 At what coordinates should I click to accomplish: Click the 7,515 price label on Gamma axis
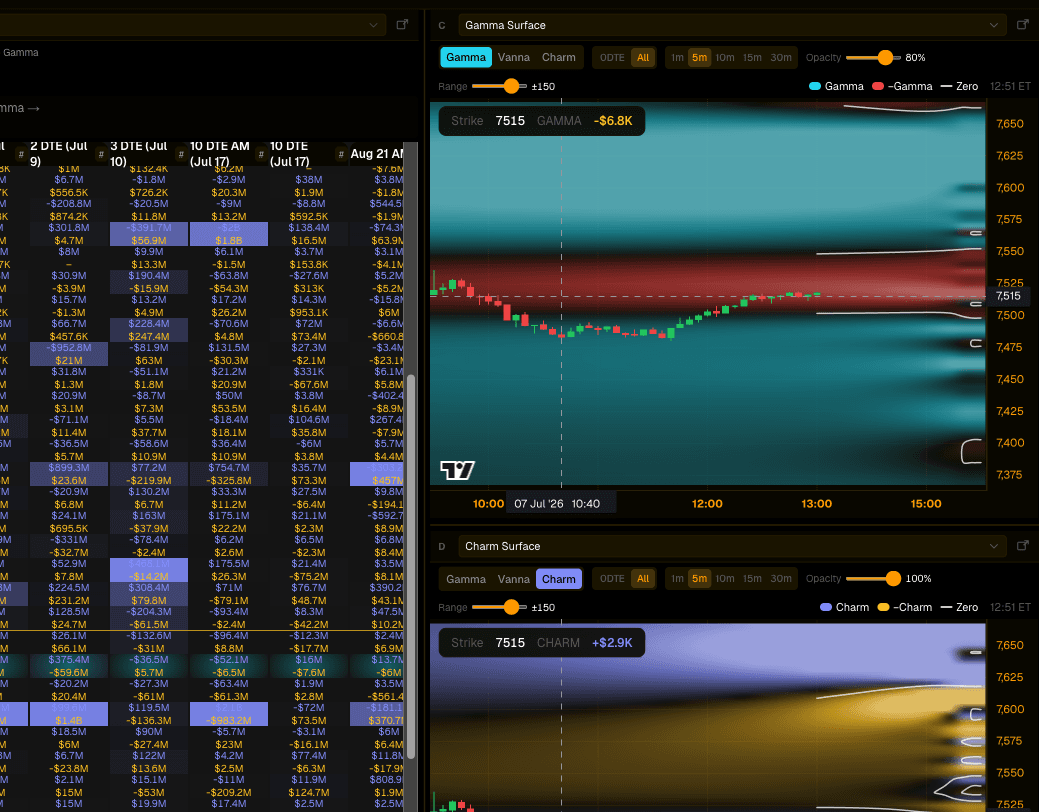coord(1009,296)
